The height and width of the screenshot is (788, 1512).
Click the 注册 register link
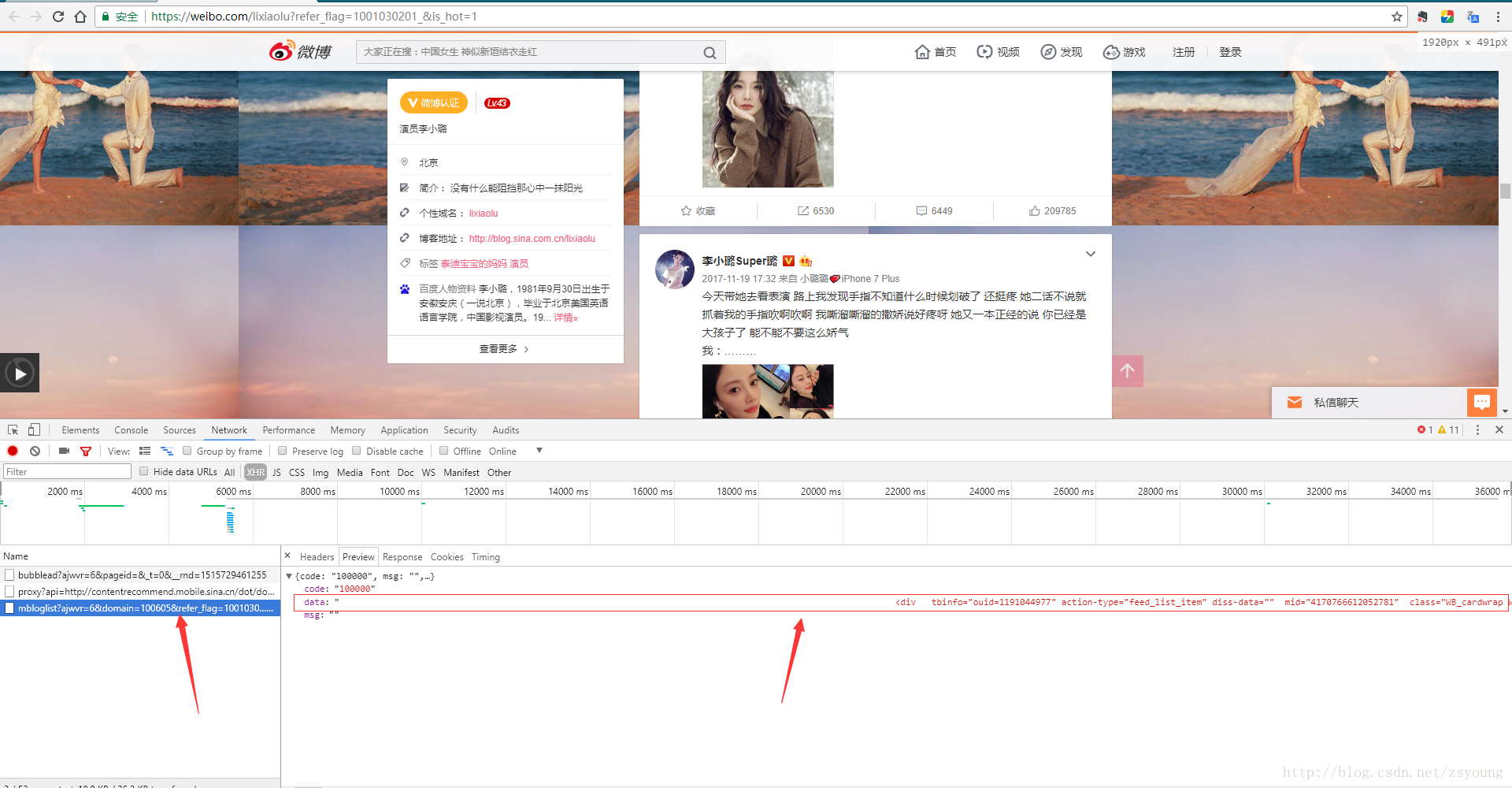(x=1184, y=52)
